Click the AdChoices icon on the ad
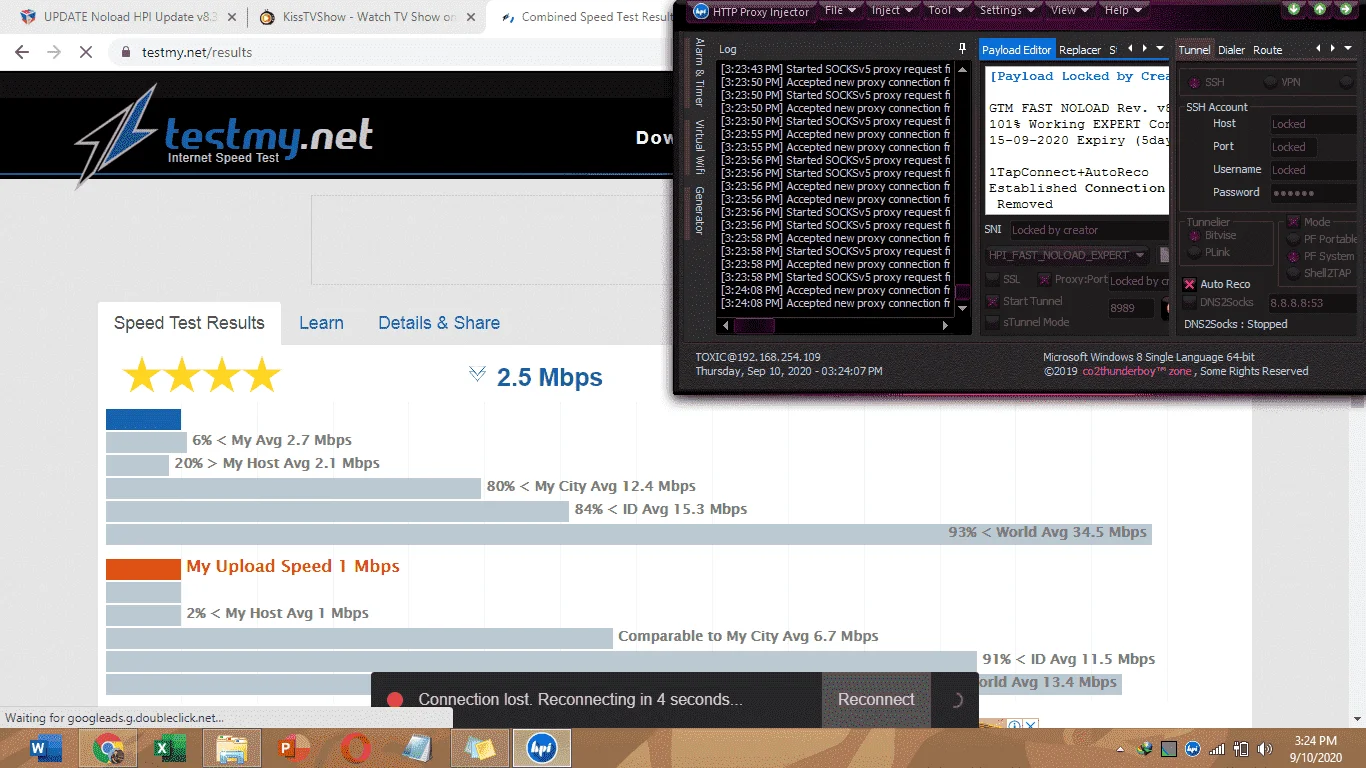This screenshot has width=1366, height=768. 1013,725
